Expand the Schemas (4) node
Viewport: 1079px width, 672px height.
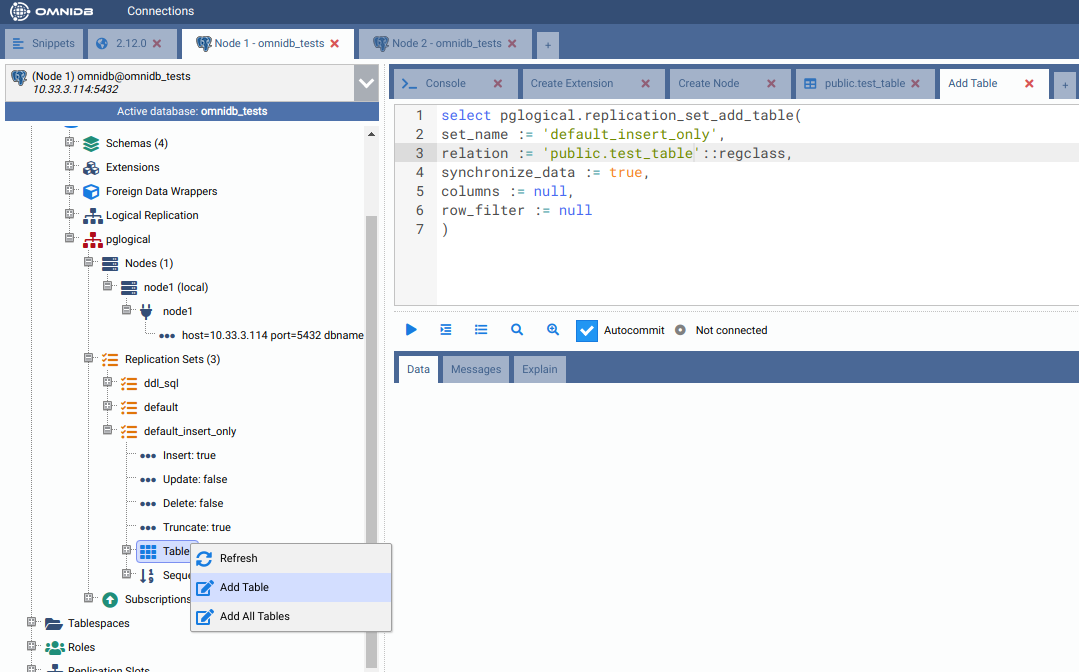point(70,142)
